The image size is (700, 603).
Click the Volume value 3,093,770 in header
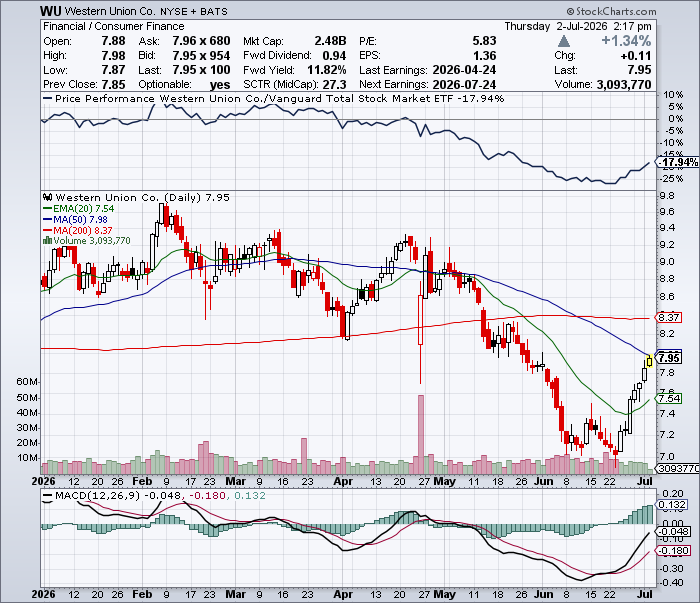[x=624, y=84]
